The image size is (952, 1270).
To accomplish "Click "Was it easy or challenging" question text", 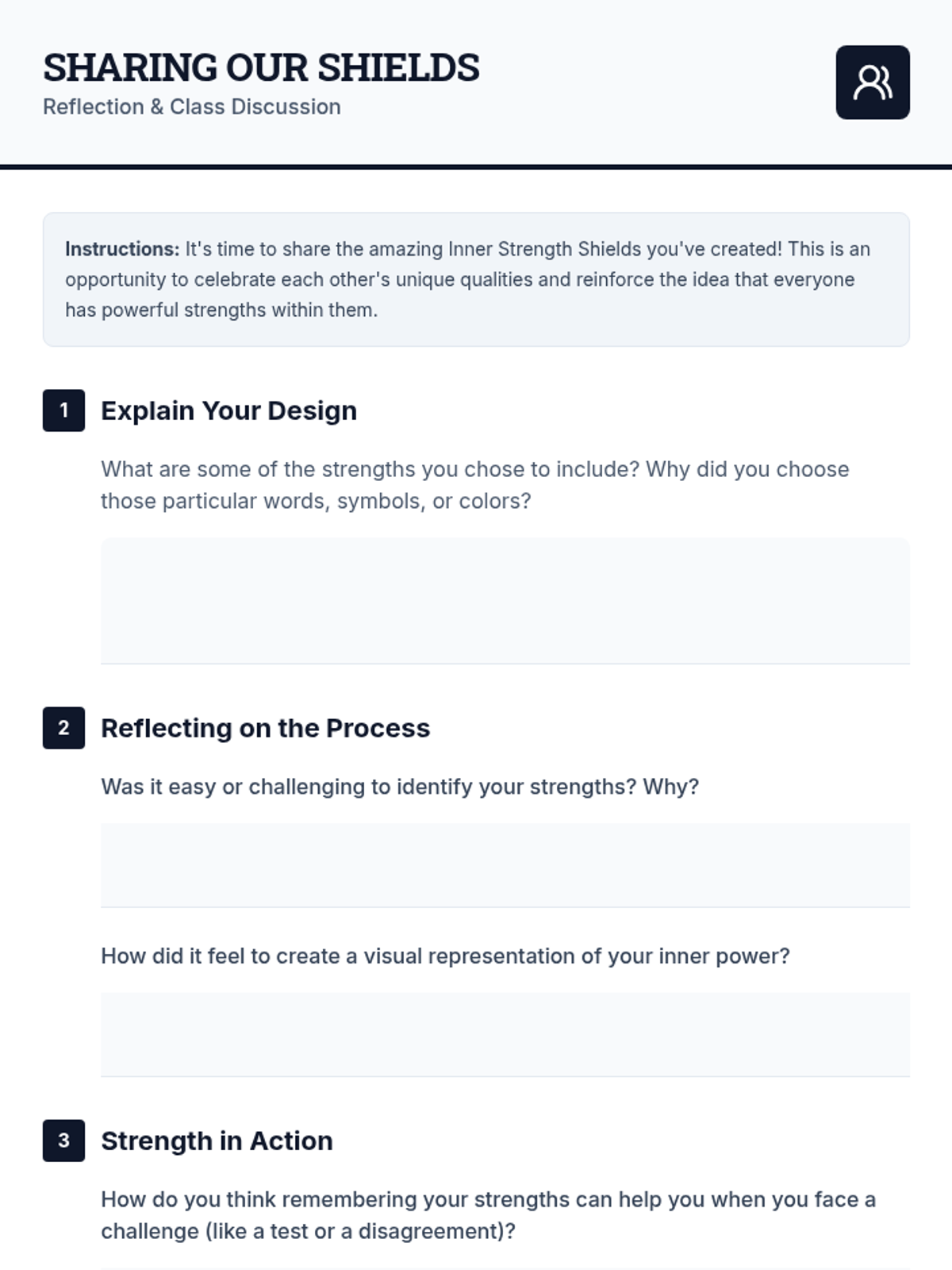I will (400, 787).
